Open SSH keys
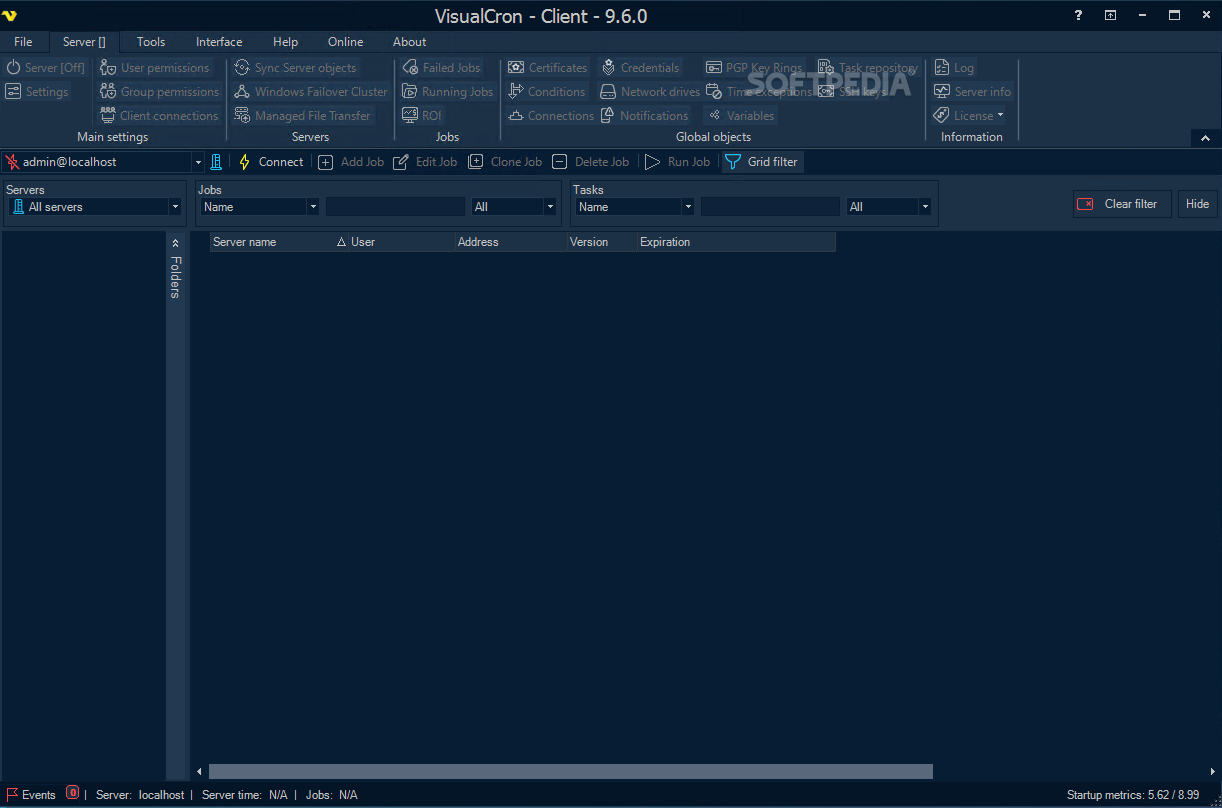 (x=852, y=92)
